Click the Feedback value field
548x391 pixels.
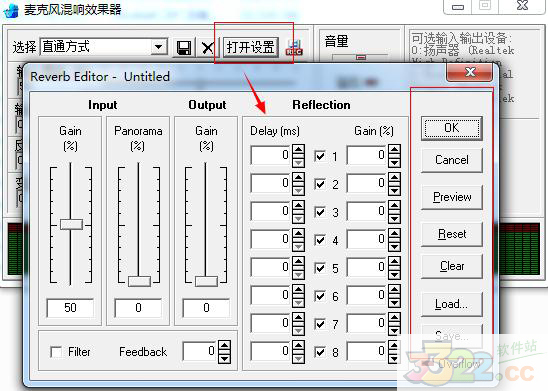point(200,351)
